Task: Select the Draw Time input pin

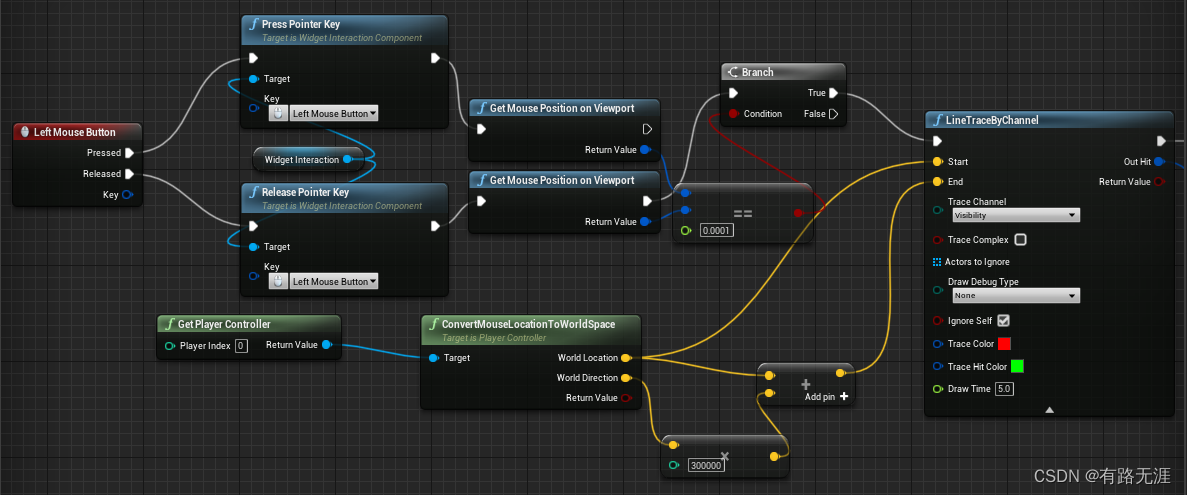Action: [937, 389]
